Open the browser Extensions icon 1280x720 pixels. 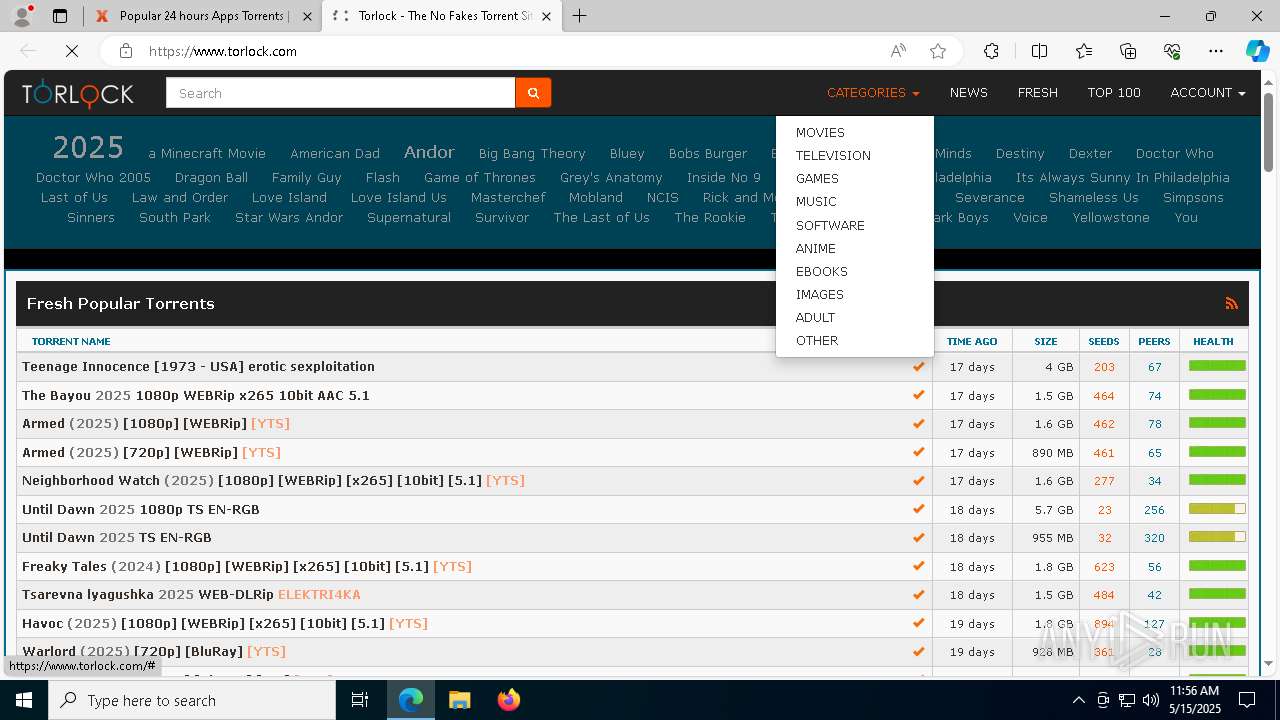click(991, 51)
